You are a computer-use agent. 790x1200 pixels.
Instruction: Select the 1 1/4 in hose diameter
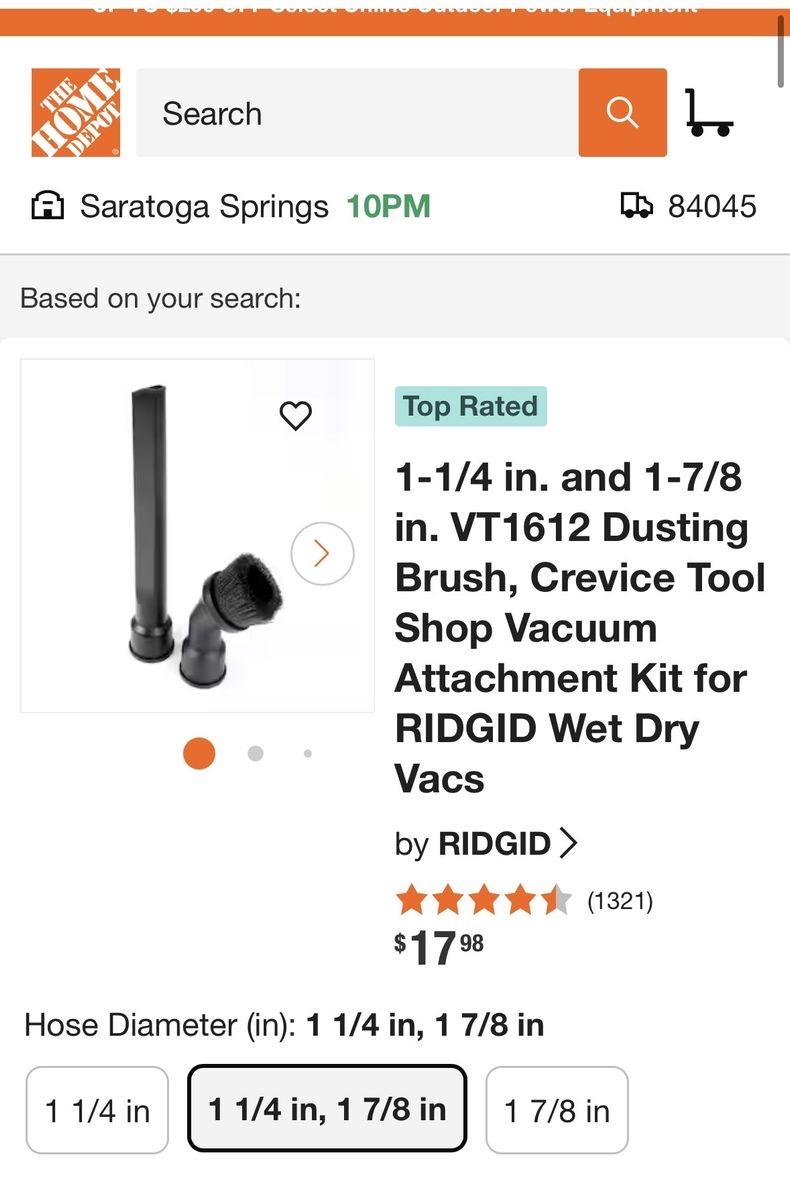click(x=97, y=1110)
